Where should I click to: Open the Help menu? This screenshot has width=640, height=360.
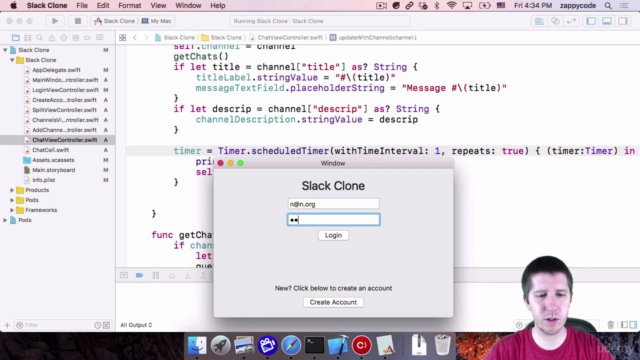(218, 6)
